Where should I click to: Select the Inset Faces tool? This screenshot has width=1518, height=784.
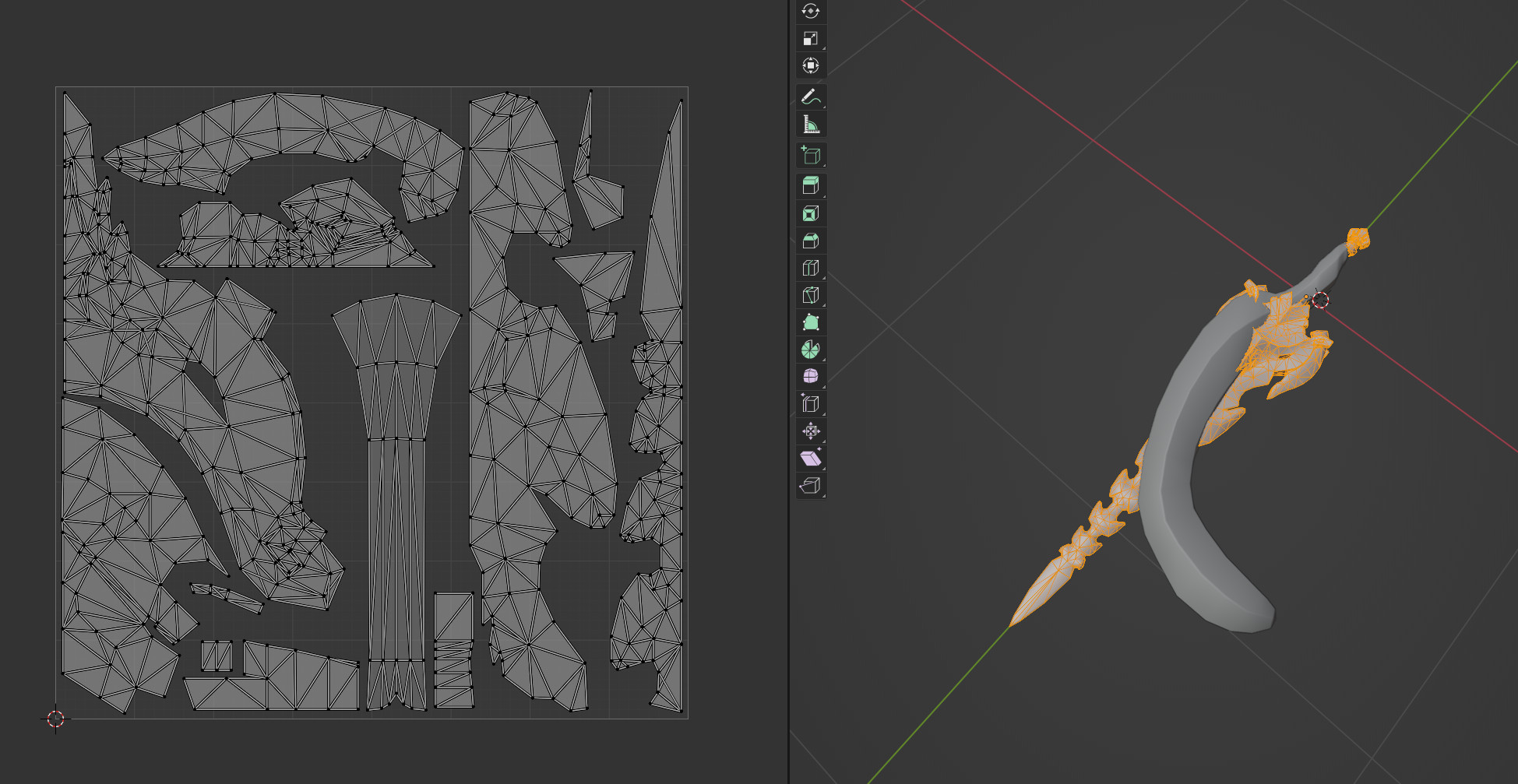(x=810, y=213)
